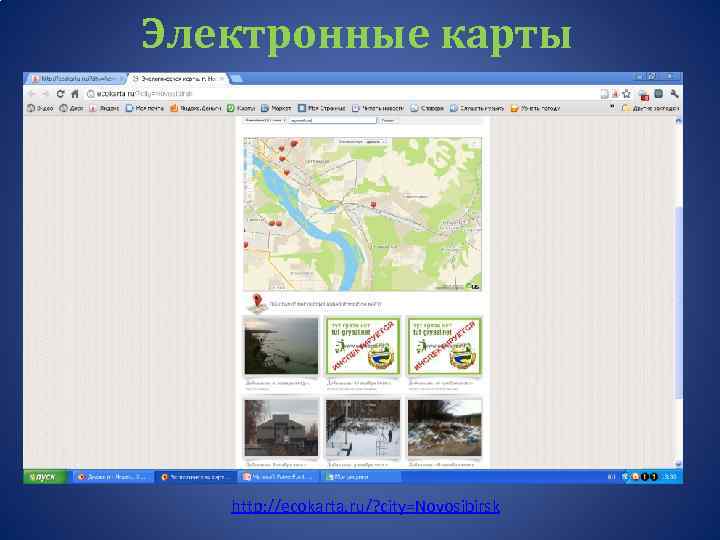Image resolution: width=720 pixels, height=540 pixels.
Task: Open the 'Пуск' start menu
Action: 46,477
